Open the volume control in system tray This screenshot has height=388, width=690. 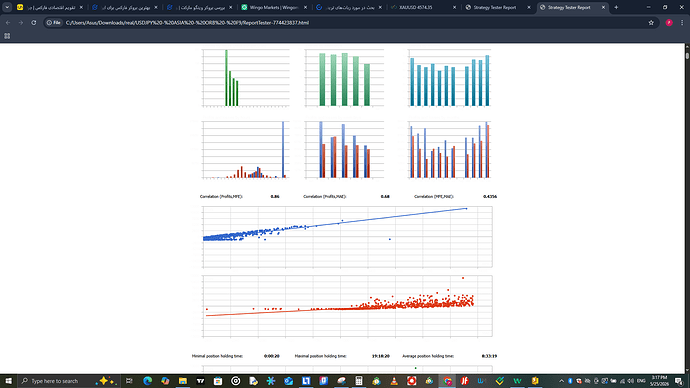pos(631,381)
